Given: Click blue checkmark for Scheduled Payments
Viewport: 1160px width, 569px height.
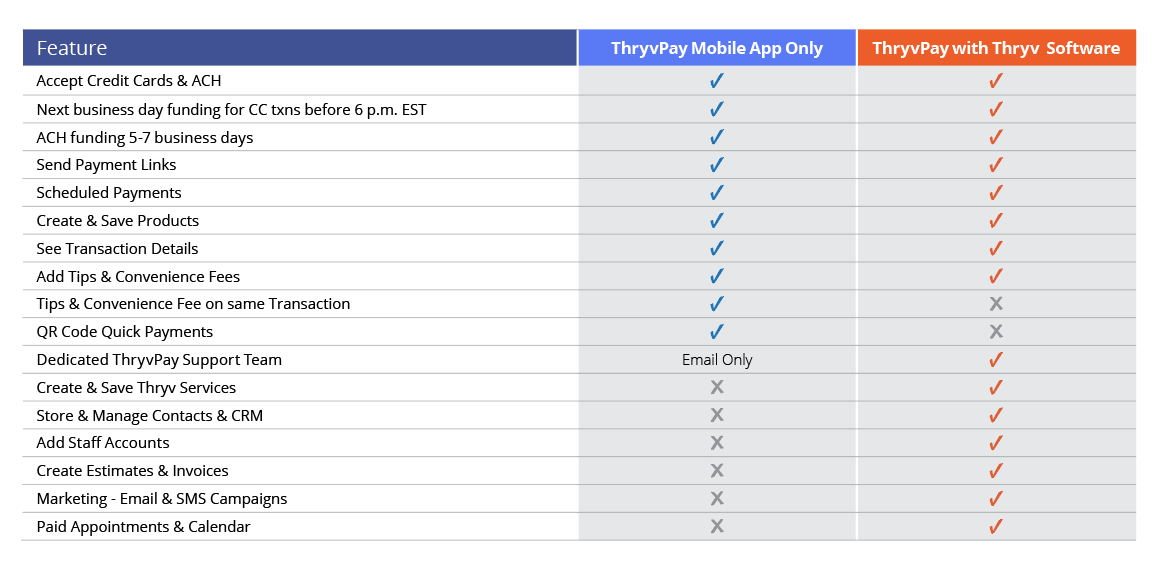Looking at the screenshot, I should (716, 192).
